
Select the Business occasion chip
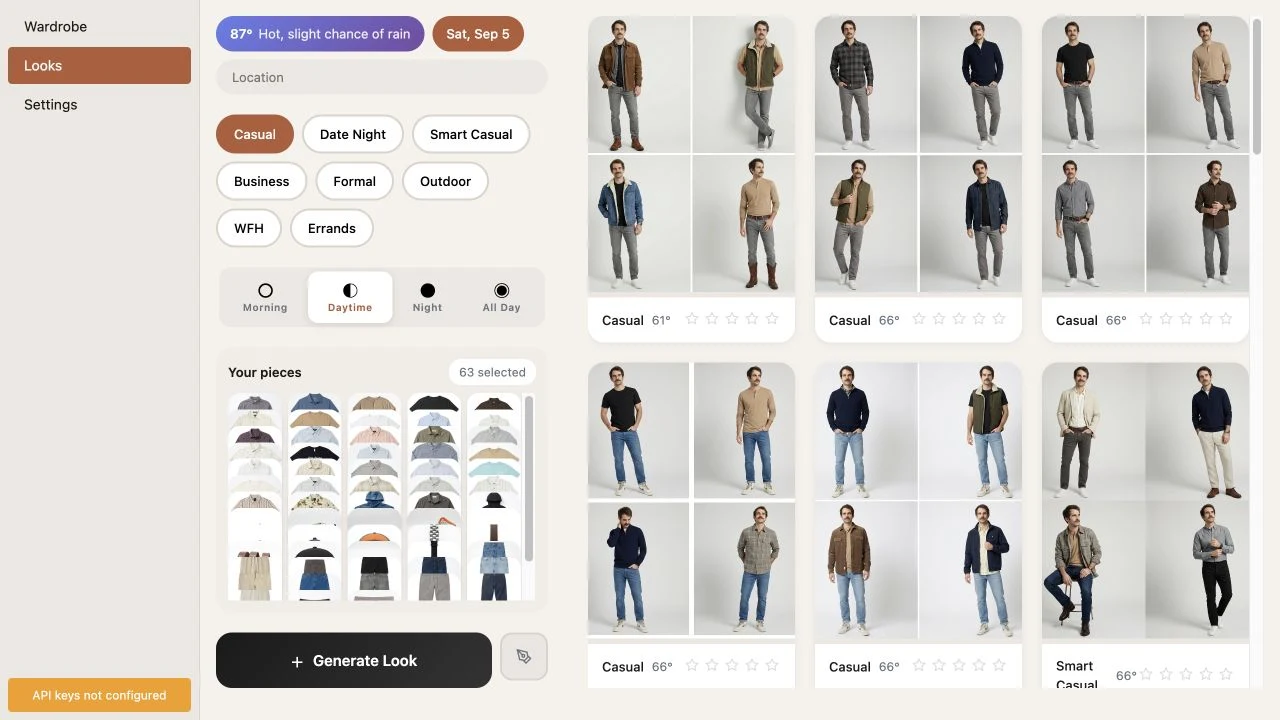[261, 181]
